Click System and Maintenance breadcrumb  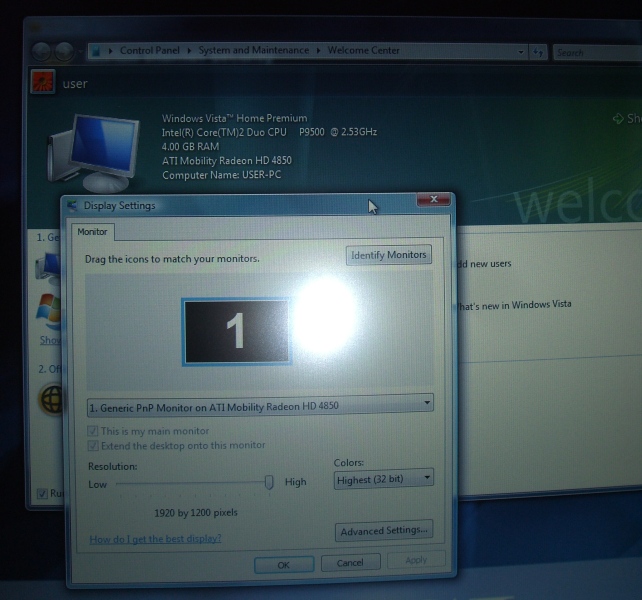click(254, 50)
